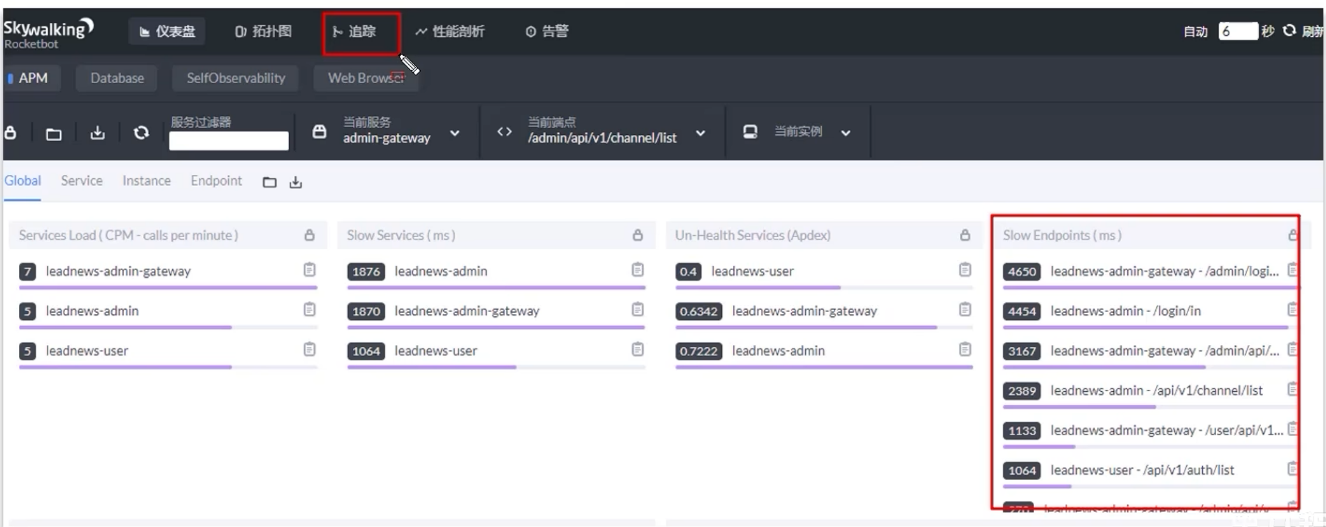Open the 性能剖析 profiling tab

coord(450,32)
